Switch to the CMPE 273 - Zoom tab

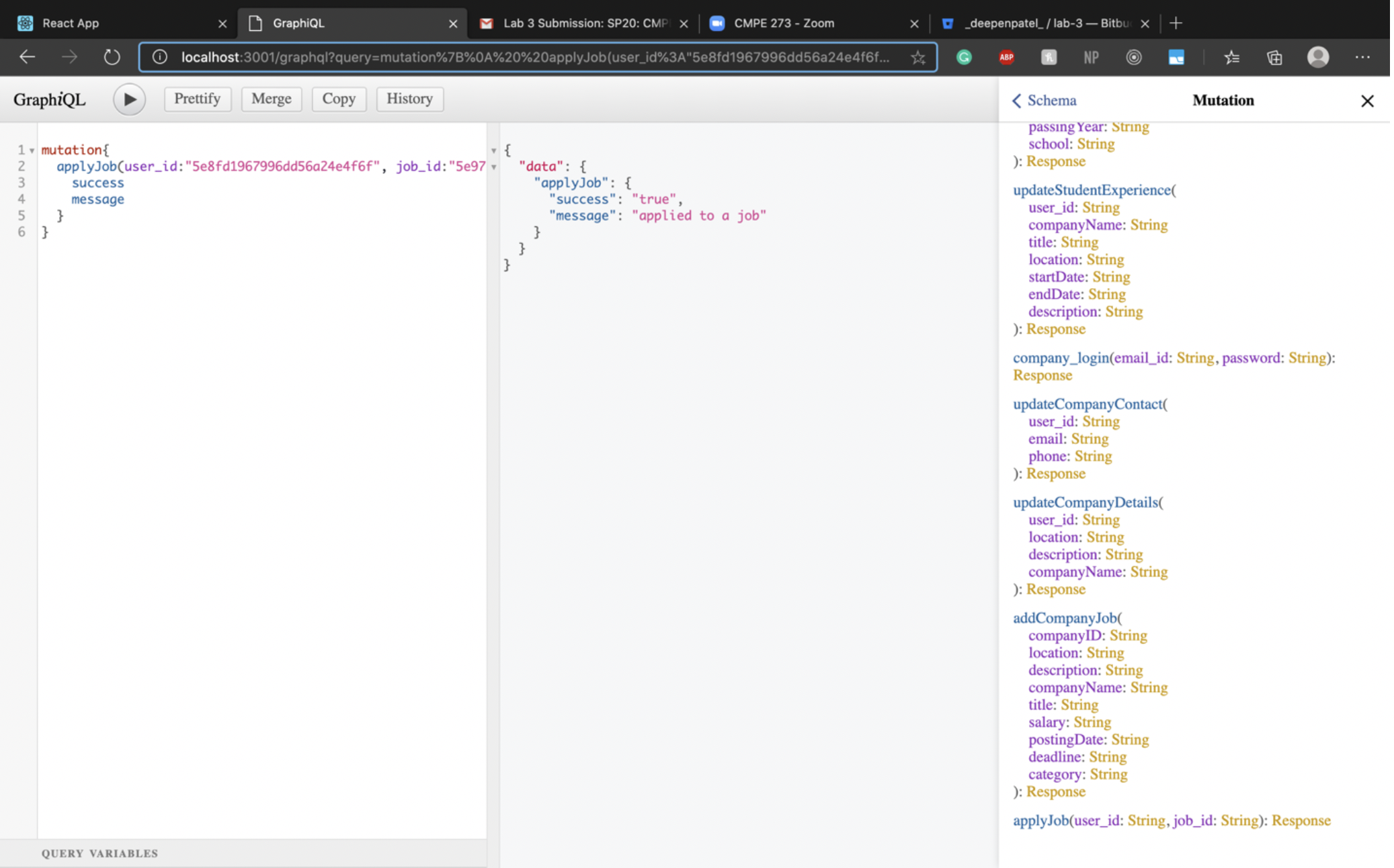click(x=783, y=23)
